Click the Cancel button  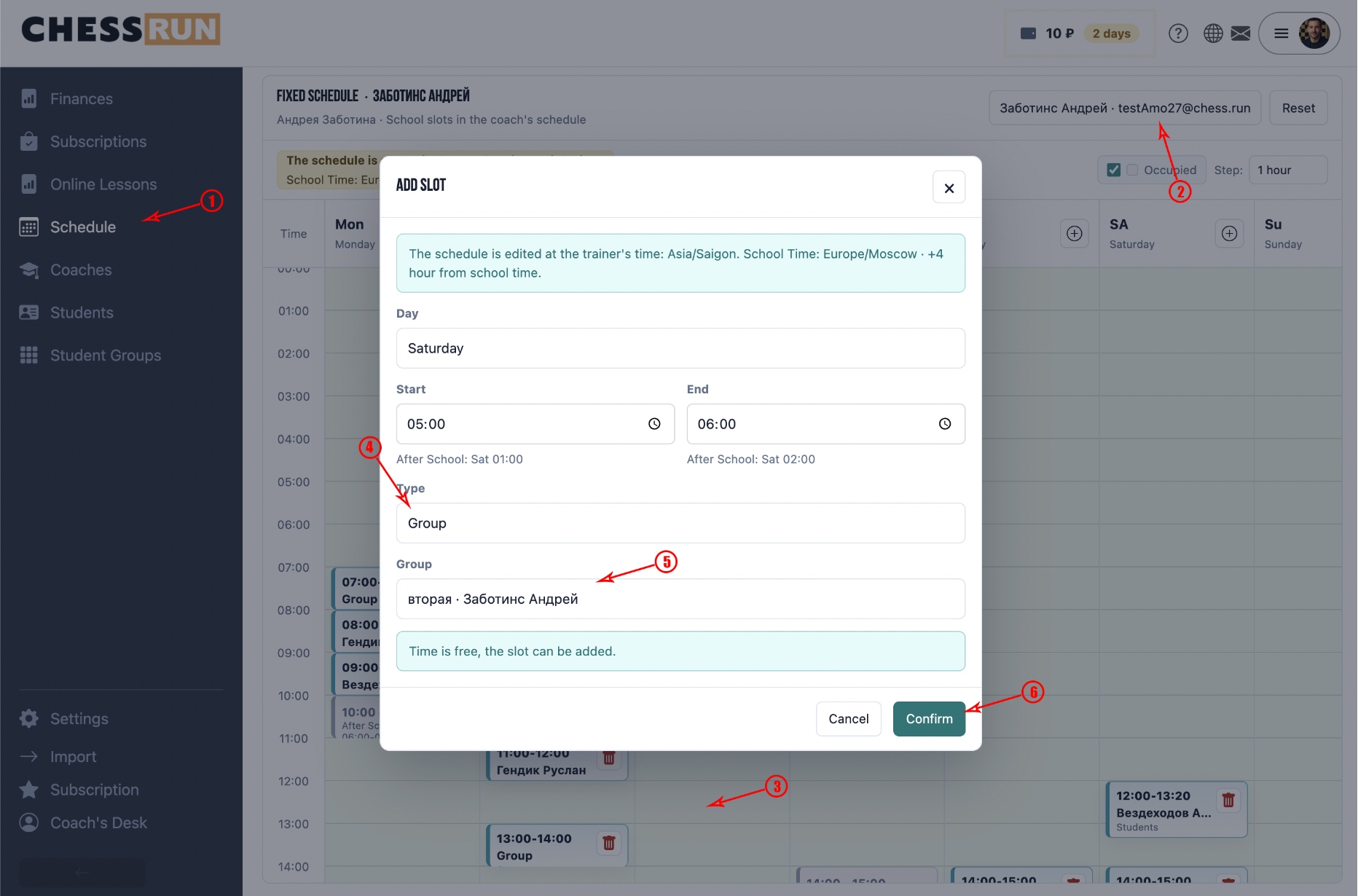point(849,719)
